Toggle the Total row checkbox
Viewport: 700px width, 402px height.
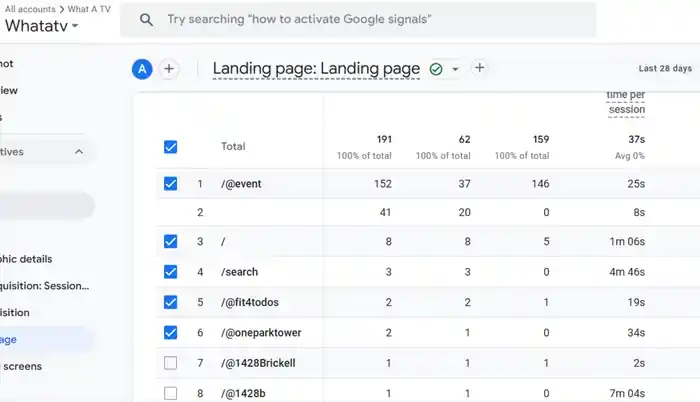pos(171,147)
